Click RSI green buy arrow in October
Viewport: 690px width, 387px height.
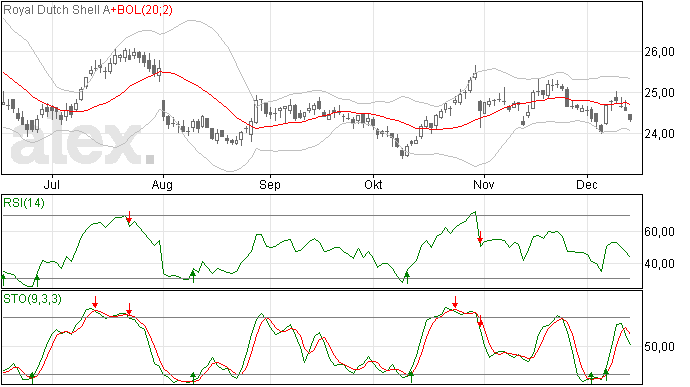(407, 277)
